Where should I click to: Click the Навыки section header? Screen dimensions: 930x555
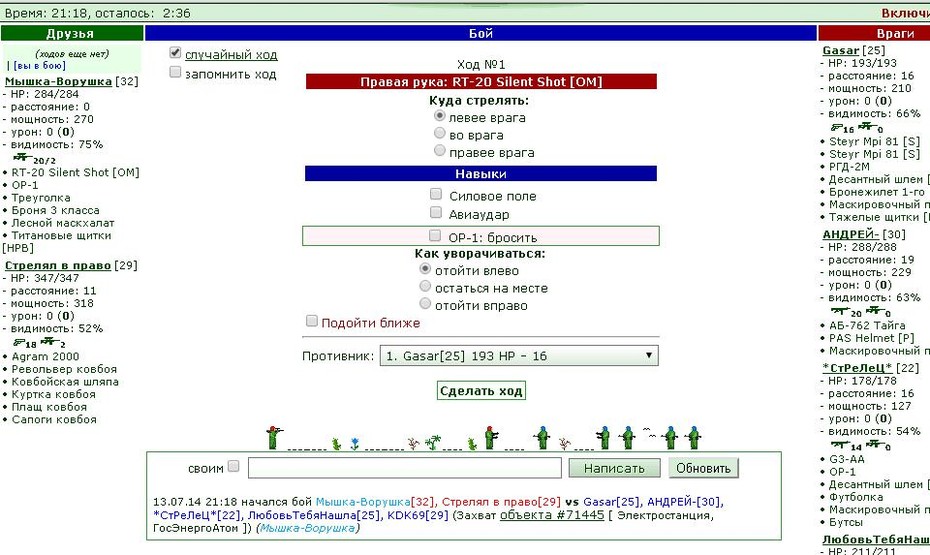pos(481,174)
